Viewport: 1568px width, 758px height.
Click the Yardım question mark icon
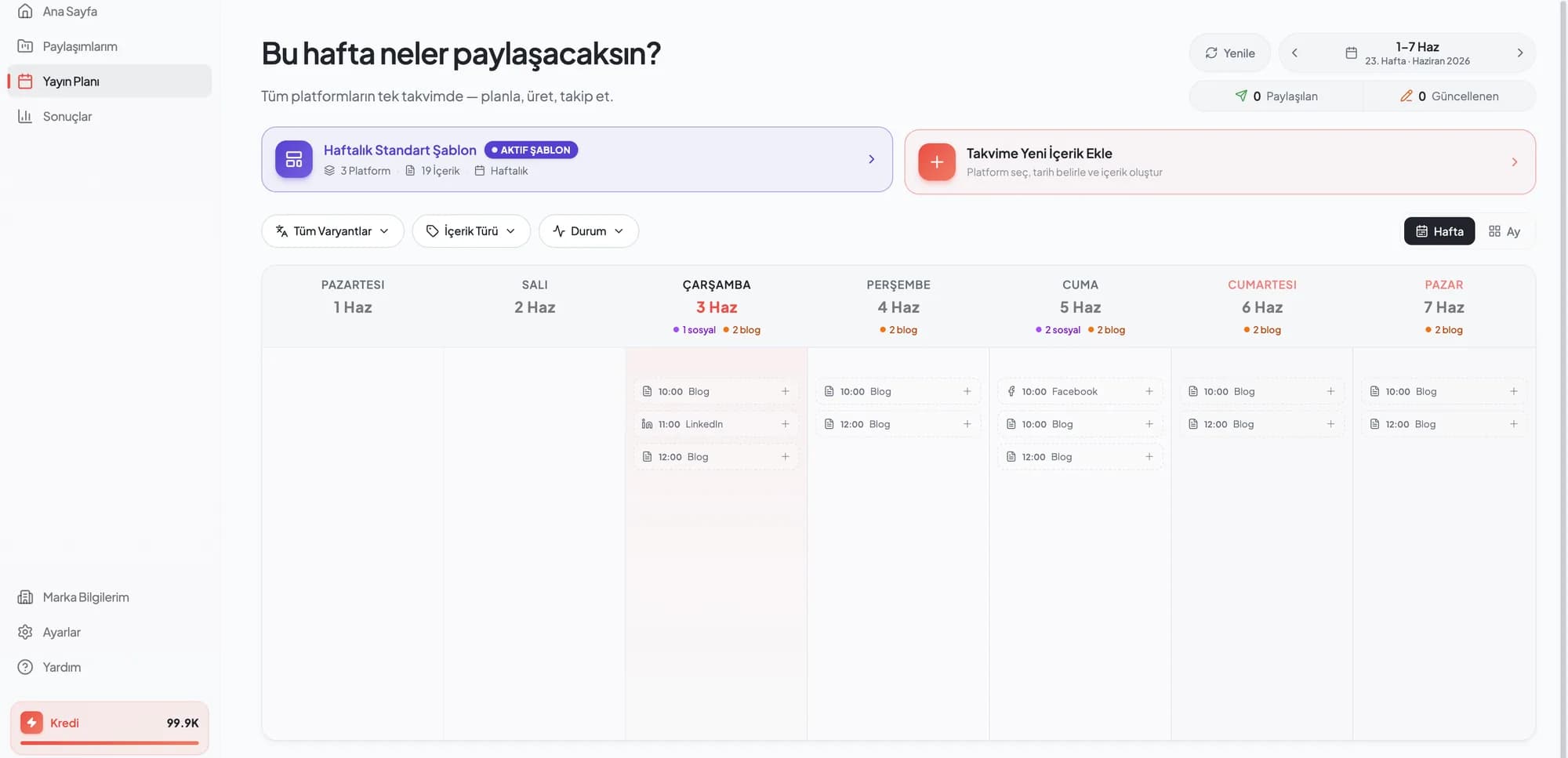coord(25,667)
